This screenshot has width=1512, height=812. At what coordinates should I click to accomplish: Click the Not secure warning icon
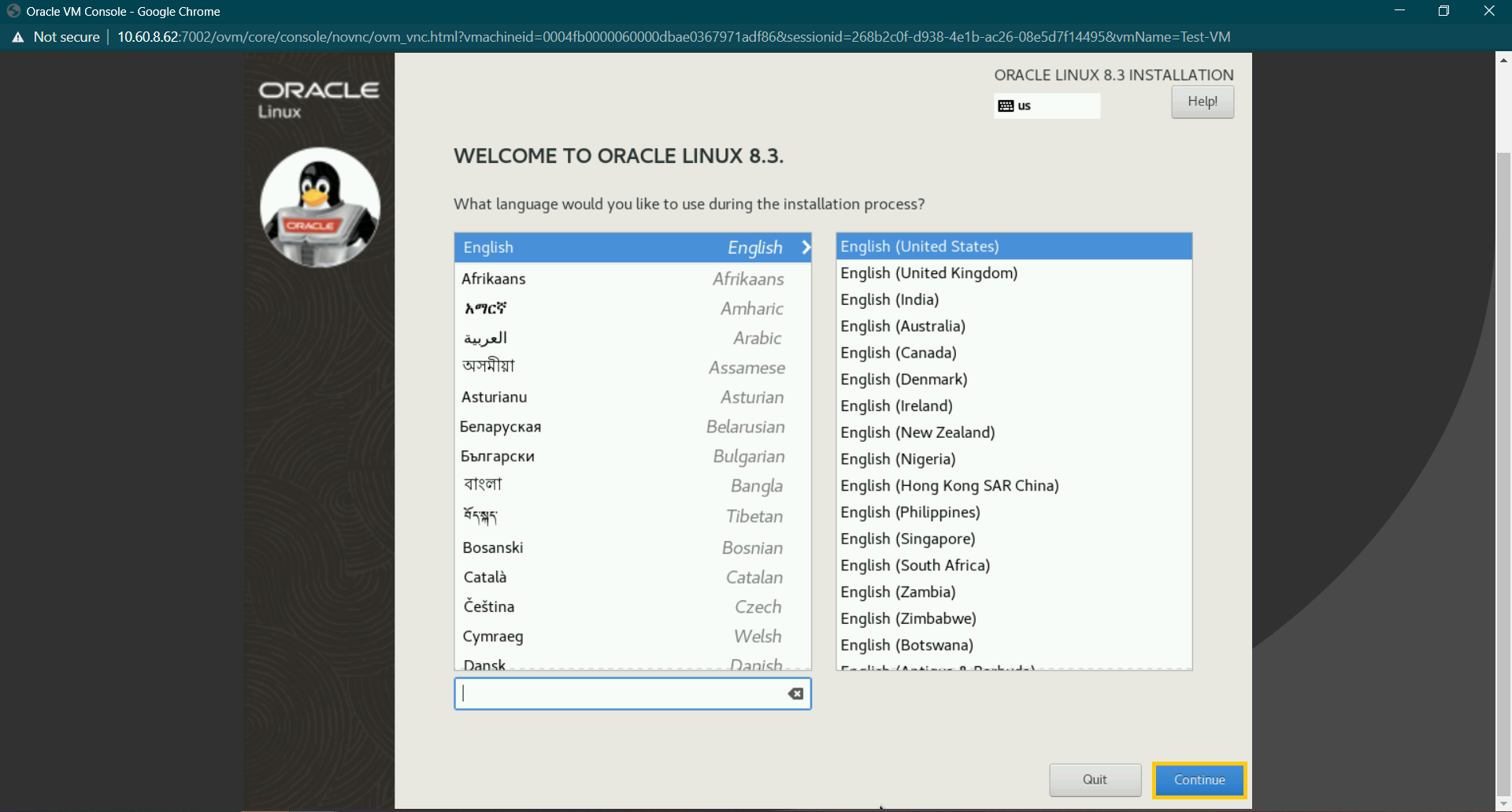tap(18, 37)
